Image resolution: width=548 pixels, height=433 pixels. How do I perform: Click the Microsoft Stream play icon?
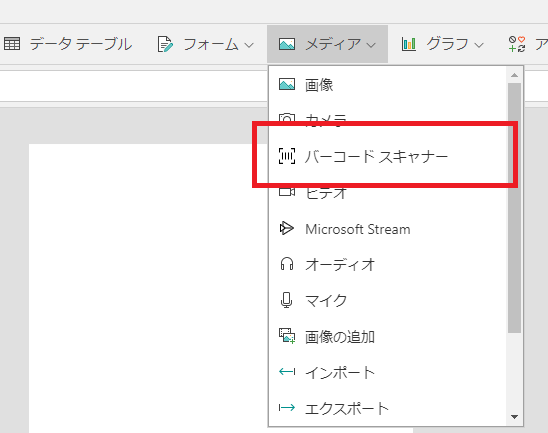coord(287,228)
